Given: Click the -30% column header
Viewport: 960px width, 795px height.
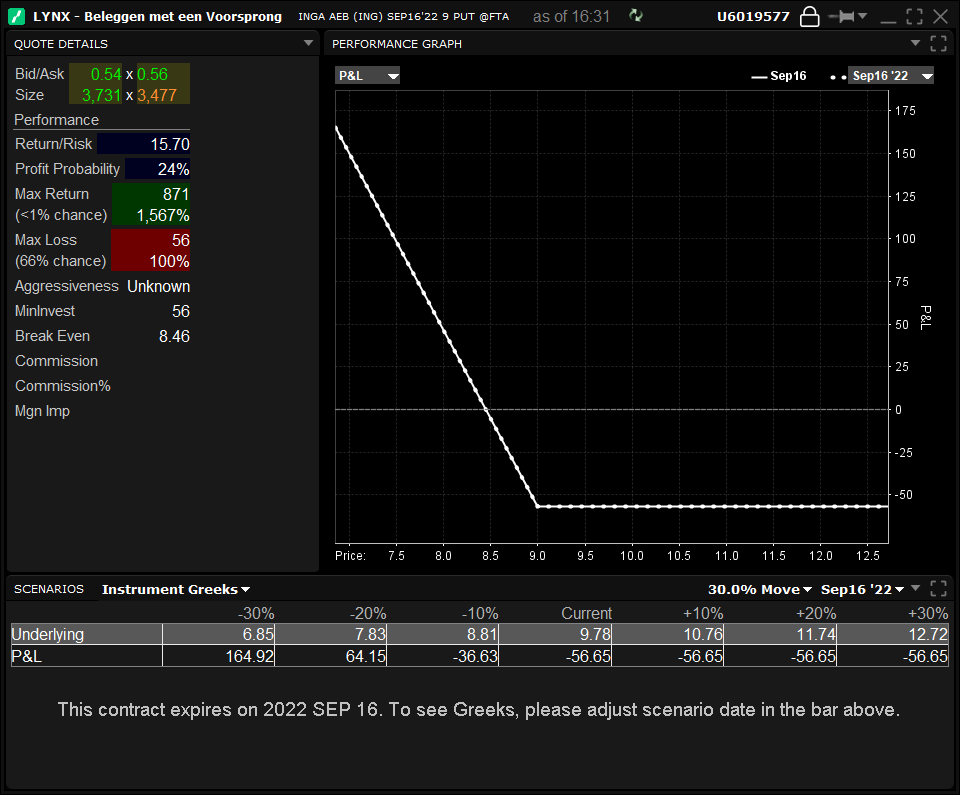Looking at the screenshot, I should point(256,613).
